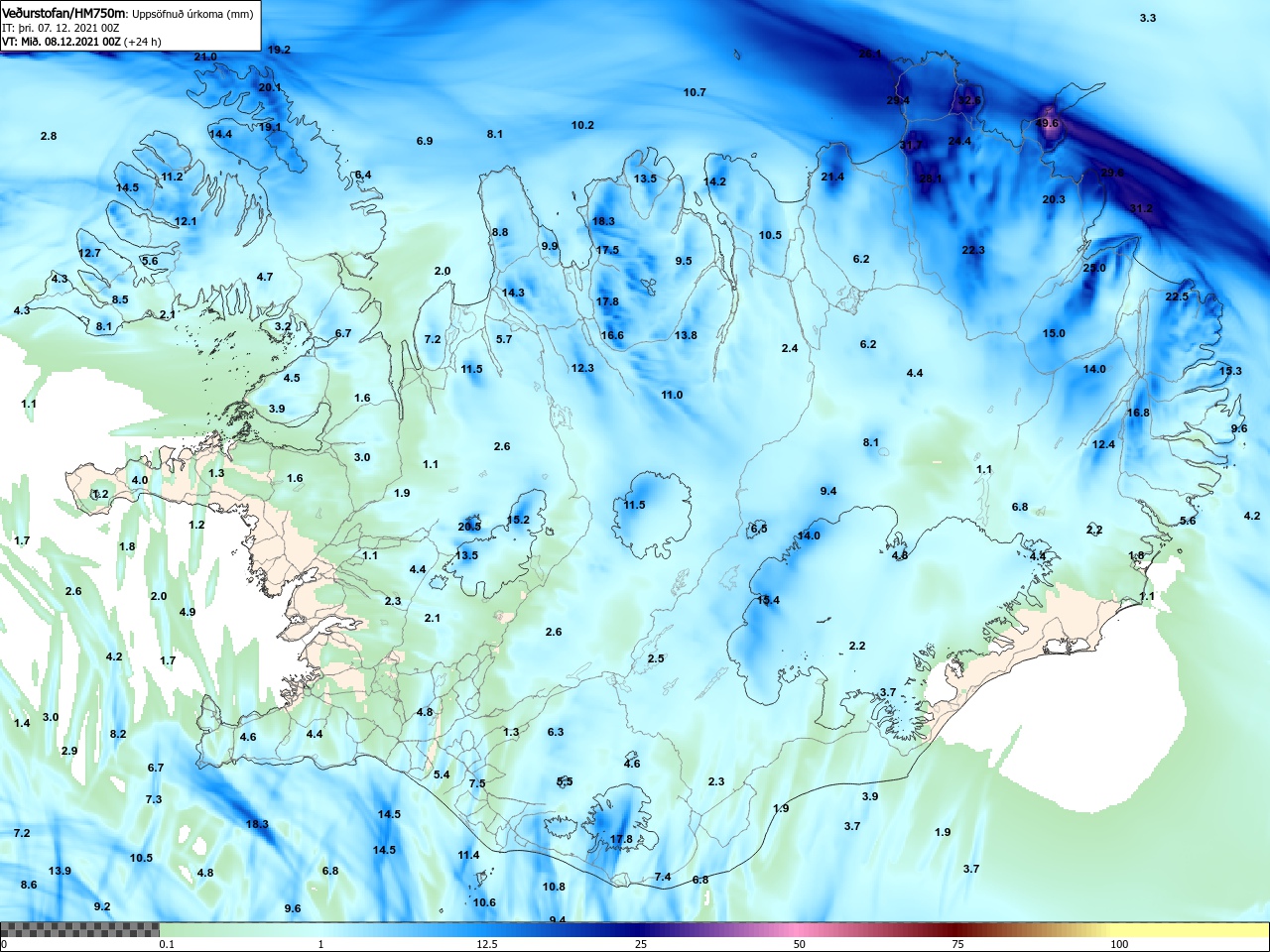Image resolution: width=1270 pixels, height=952 pixels.
Task: Click the 20.5 value on the glacier
Action: click(469, 527)
